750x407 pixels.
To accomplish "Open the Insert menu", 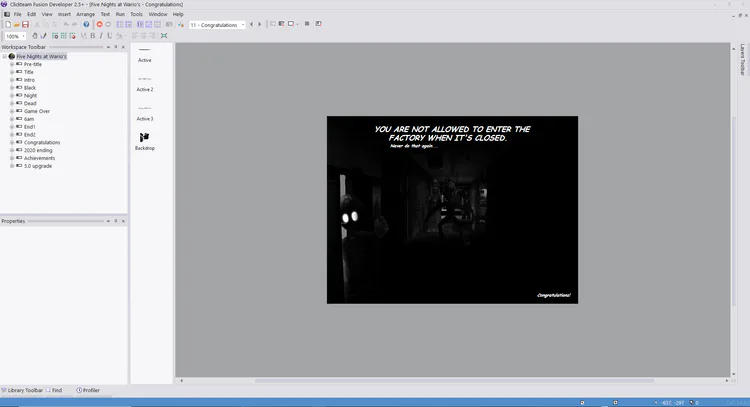I will (x=64, y=14).
